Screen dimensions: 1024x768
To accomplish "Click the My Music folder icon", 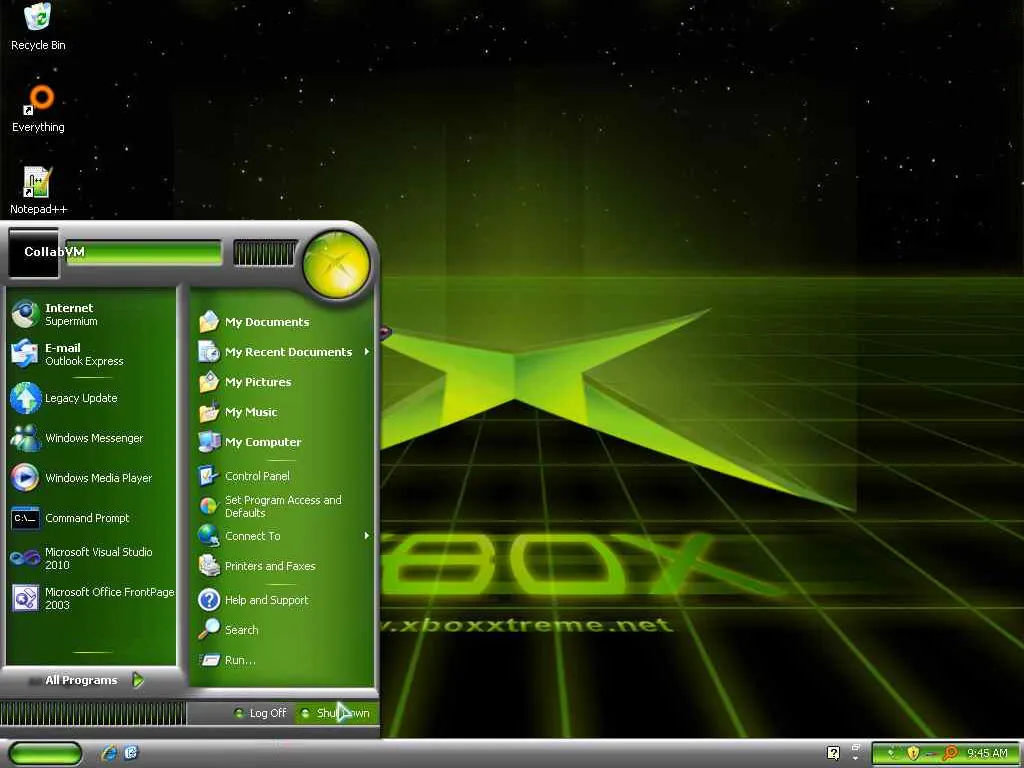I will [209, 411].
